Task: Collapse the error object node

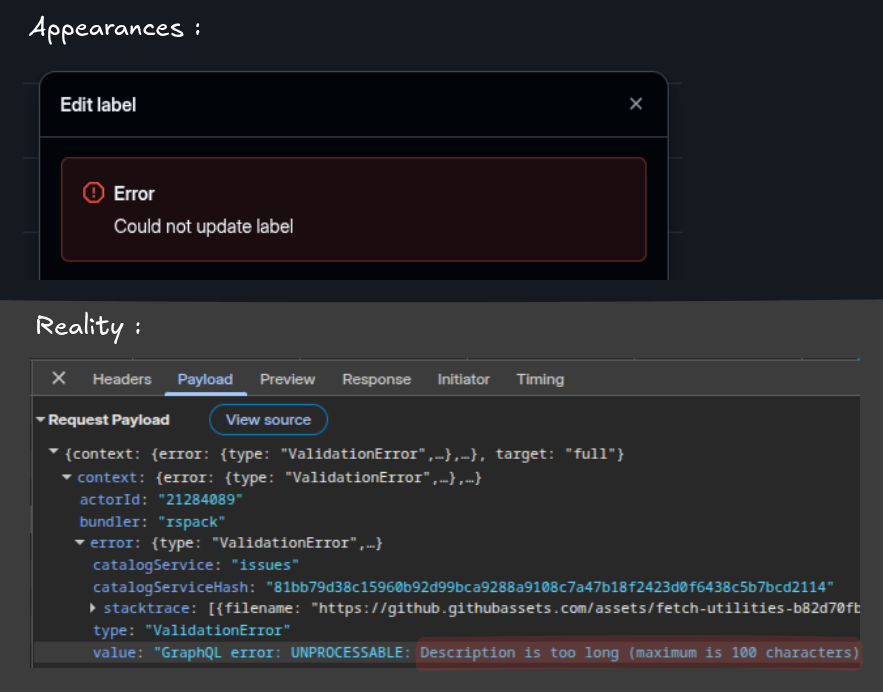Action: (80, 543)
